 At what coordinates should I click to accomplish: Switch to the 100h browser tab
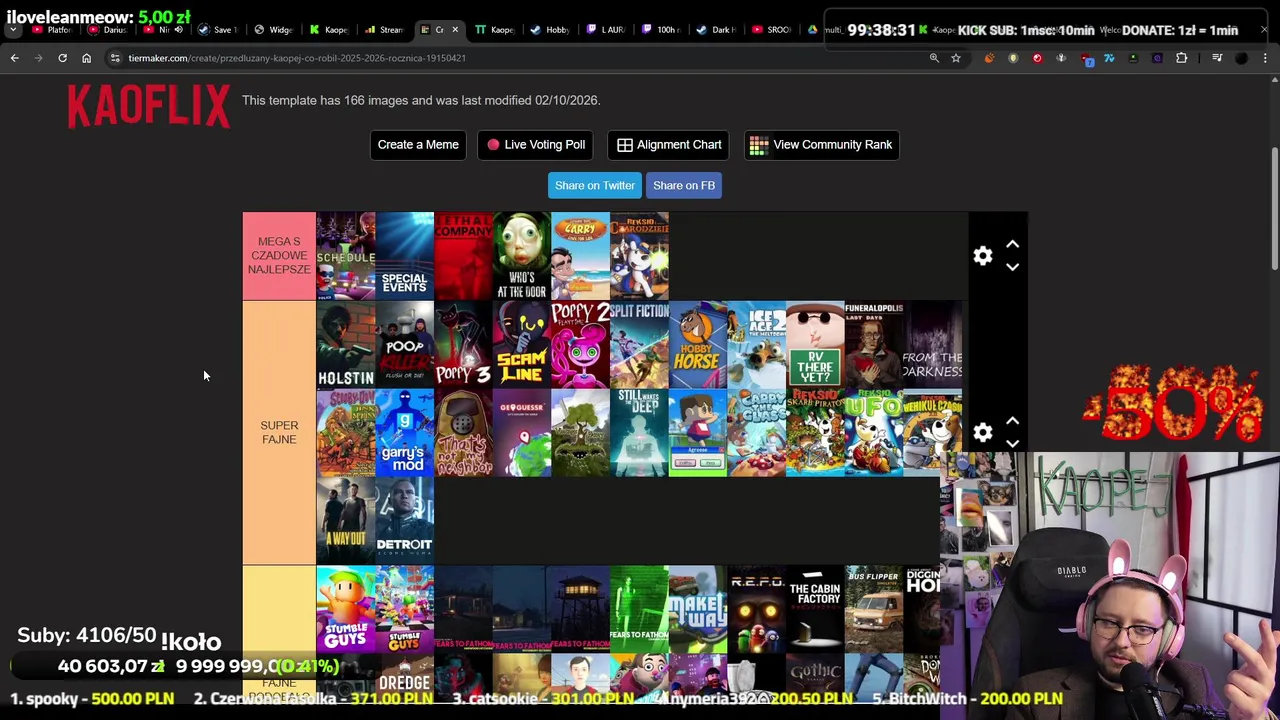659,29
